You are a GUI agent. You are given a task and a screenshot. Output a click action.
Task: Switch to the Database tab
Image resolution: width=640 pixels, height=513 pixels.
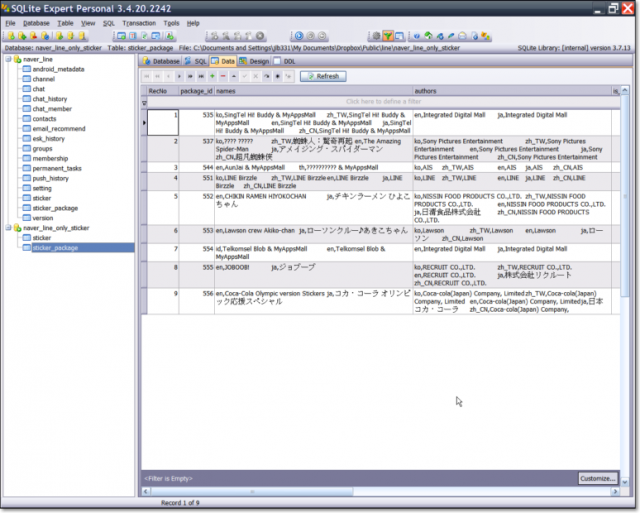click(161, 61)
